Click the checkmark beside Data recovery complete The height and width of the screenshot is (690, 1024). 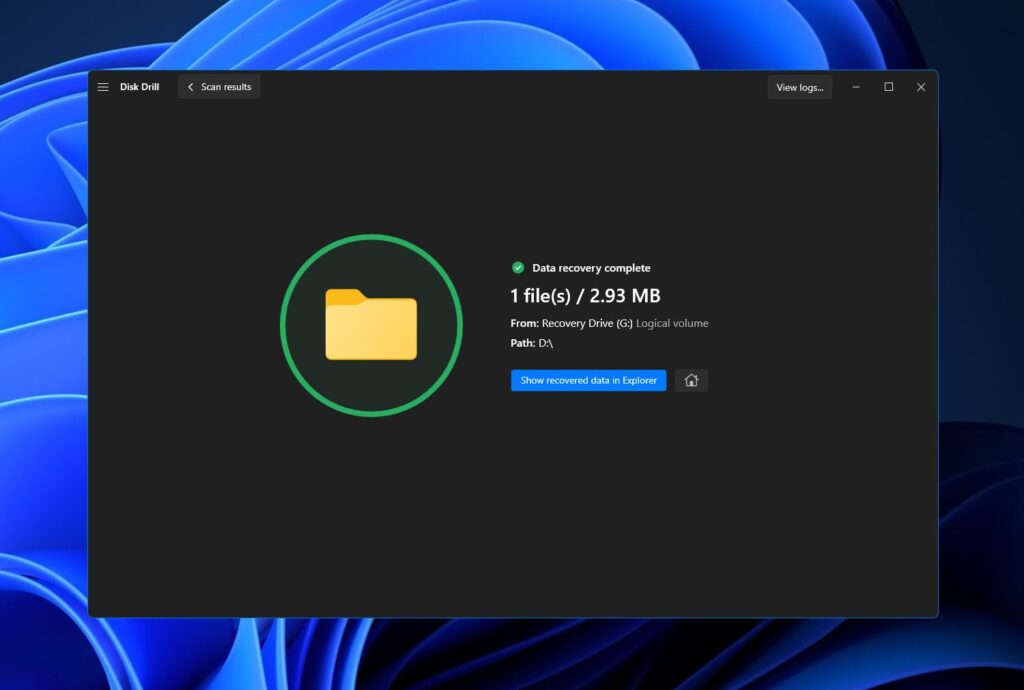(517, 267)
